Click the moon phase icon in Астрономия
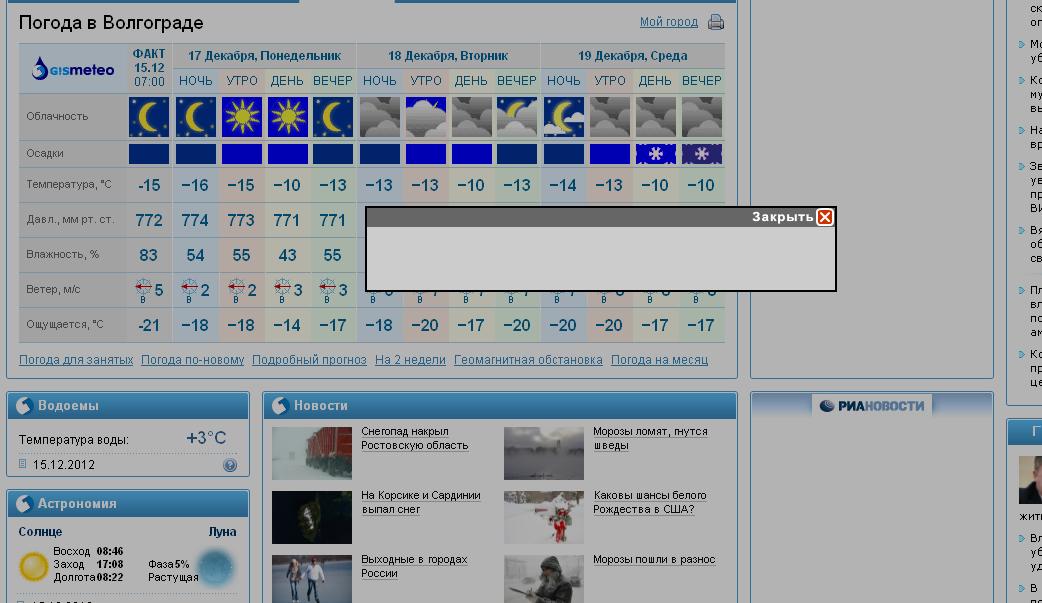 (x=216, y=567)
